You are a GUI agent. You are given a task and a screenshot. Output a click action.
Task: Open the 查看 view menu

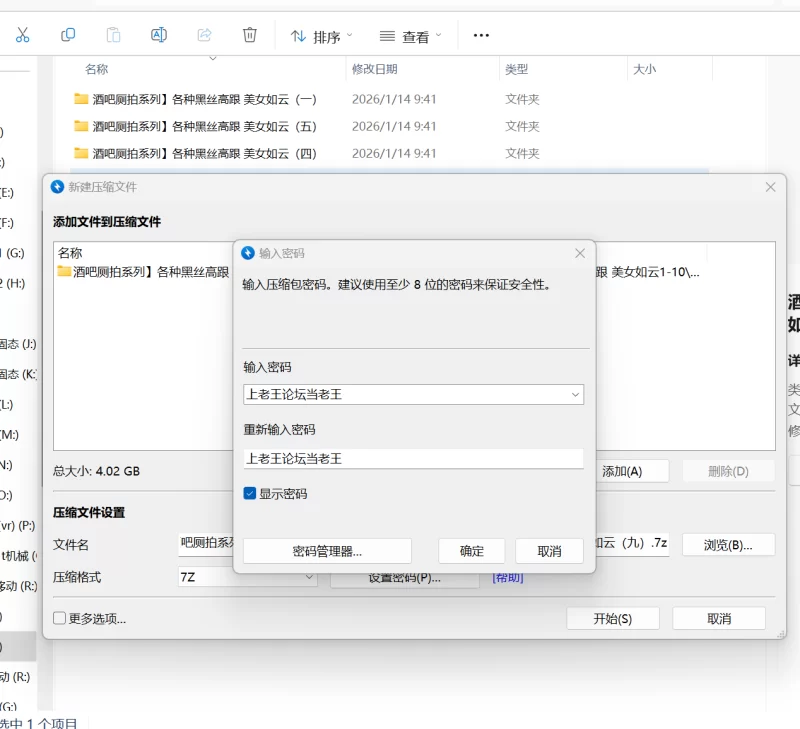tap(410, 37)
